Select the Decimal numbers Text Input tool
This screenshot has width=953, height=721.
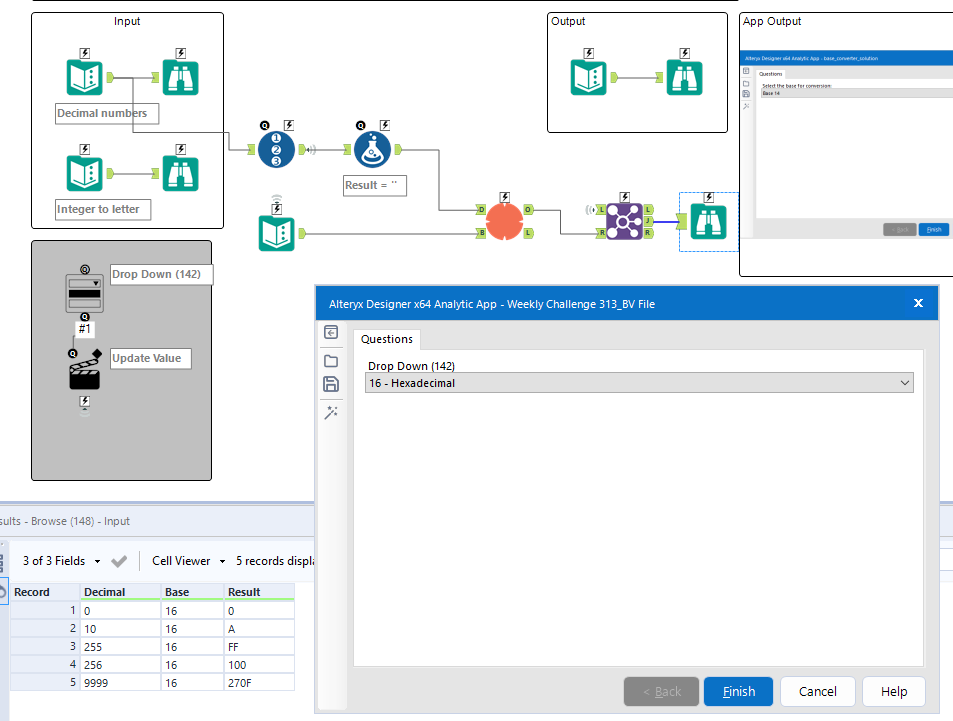[84, 77]
